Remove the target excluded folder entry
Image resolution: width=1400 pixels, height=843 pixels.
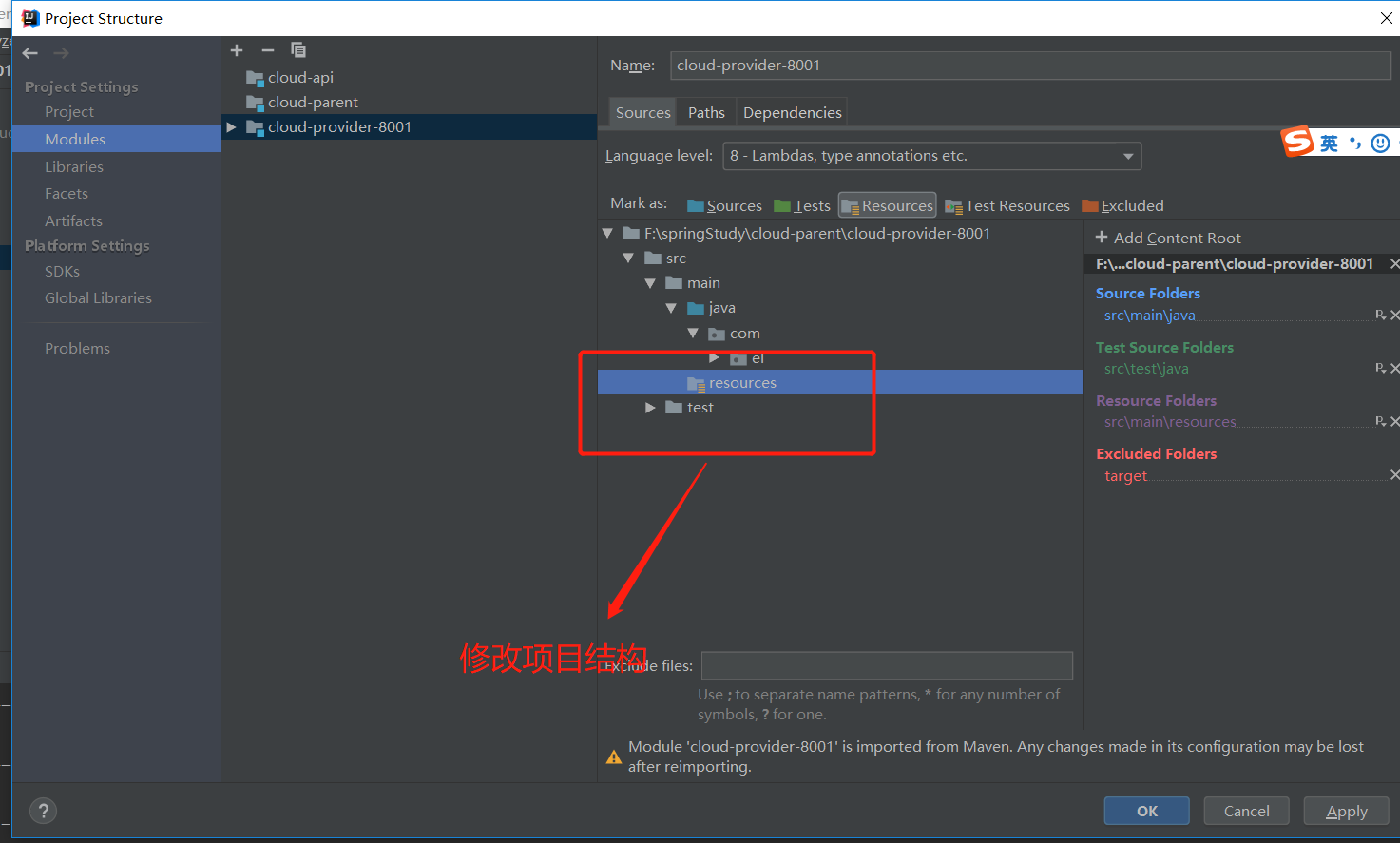click(x=1393, y=475)
